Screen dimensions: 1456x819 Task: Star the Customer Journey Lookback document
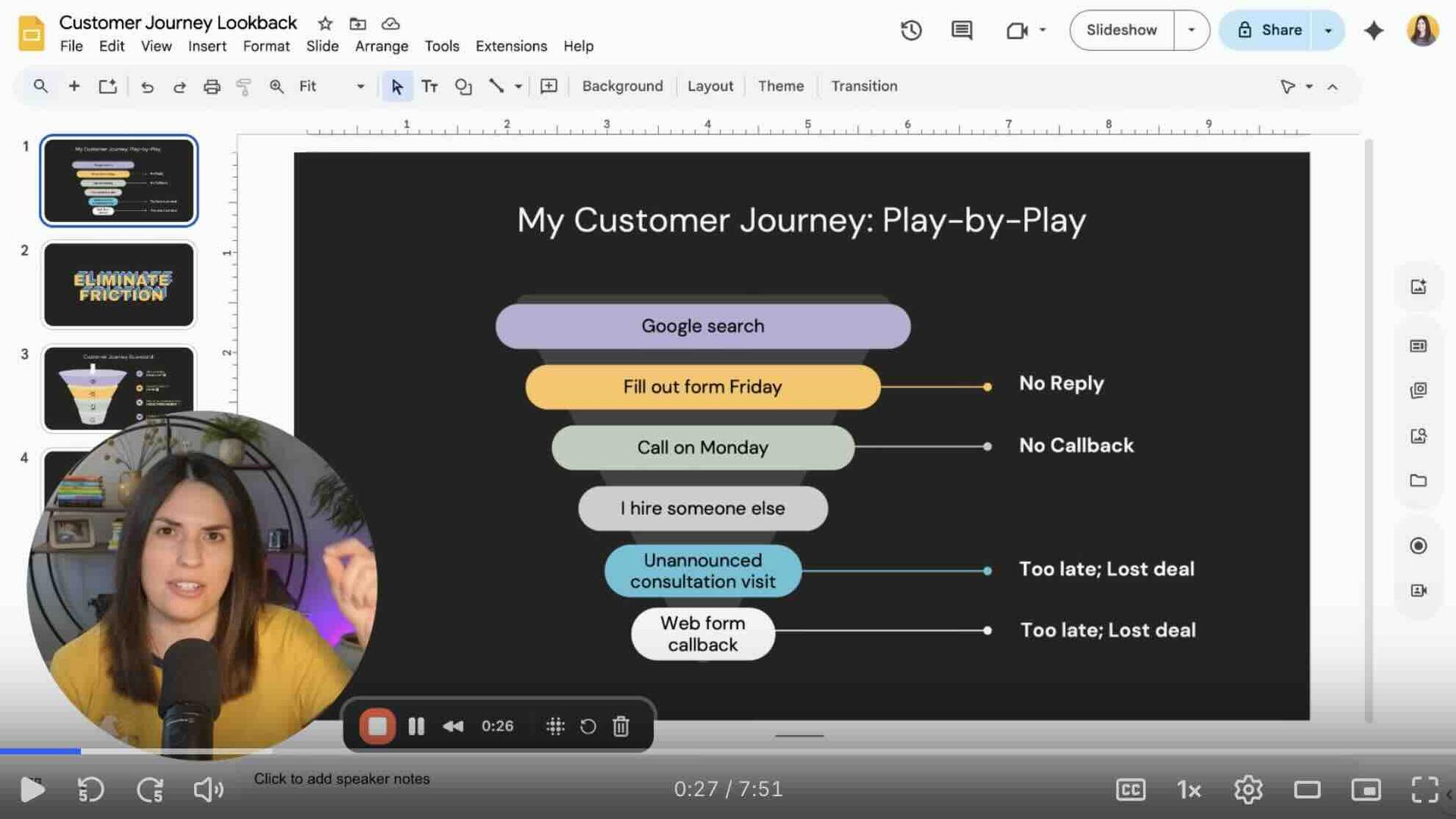325,24
